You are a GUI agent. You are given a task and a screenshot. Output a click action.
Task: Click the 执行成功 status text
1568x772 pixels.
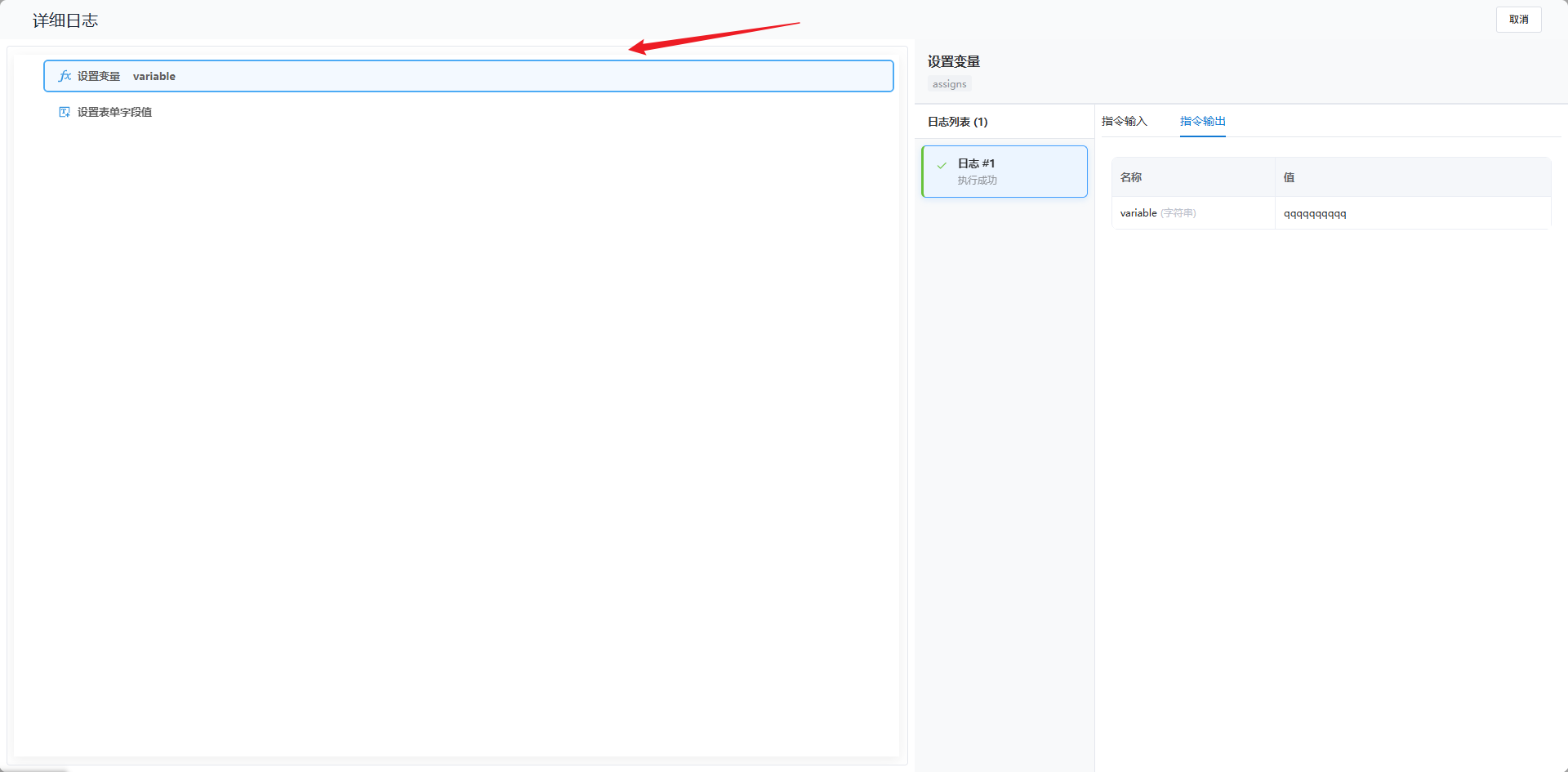pos(977,181)
